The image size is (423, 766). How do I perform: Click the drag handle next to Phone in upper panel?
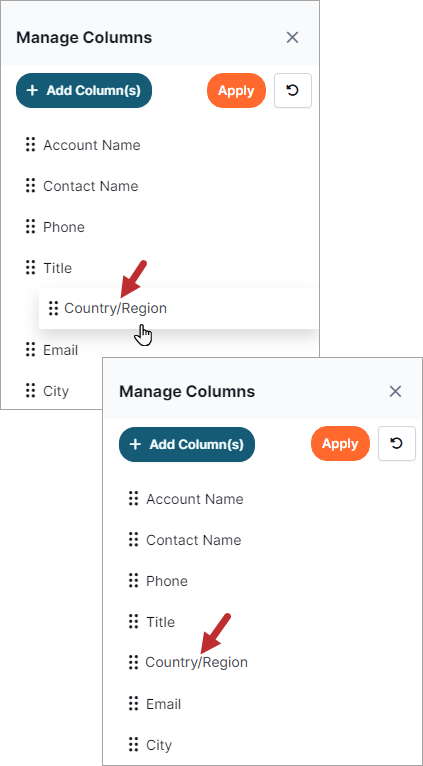pyautogui.click(x=30, y=227)
